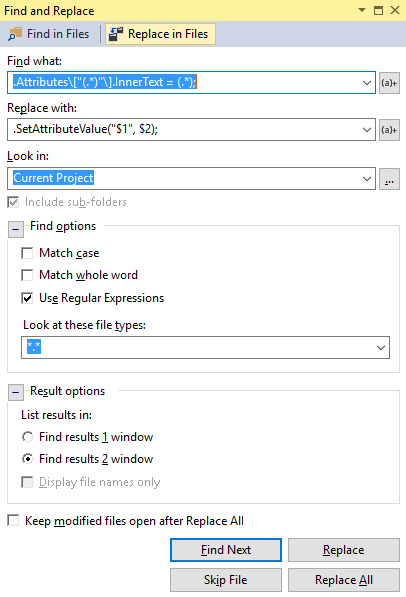Click inside the Replace with text field
Screen dimensions: 406x597
click(185, 129)
